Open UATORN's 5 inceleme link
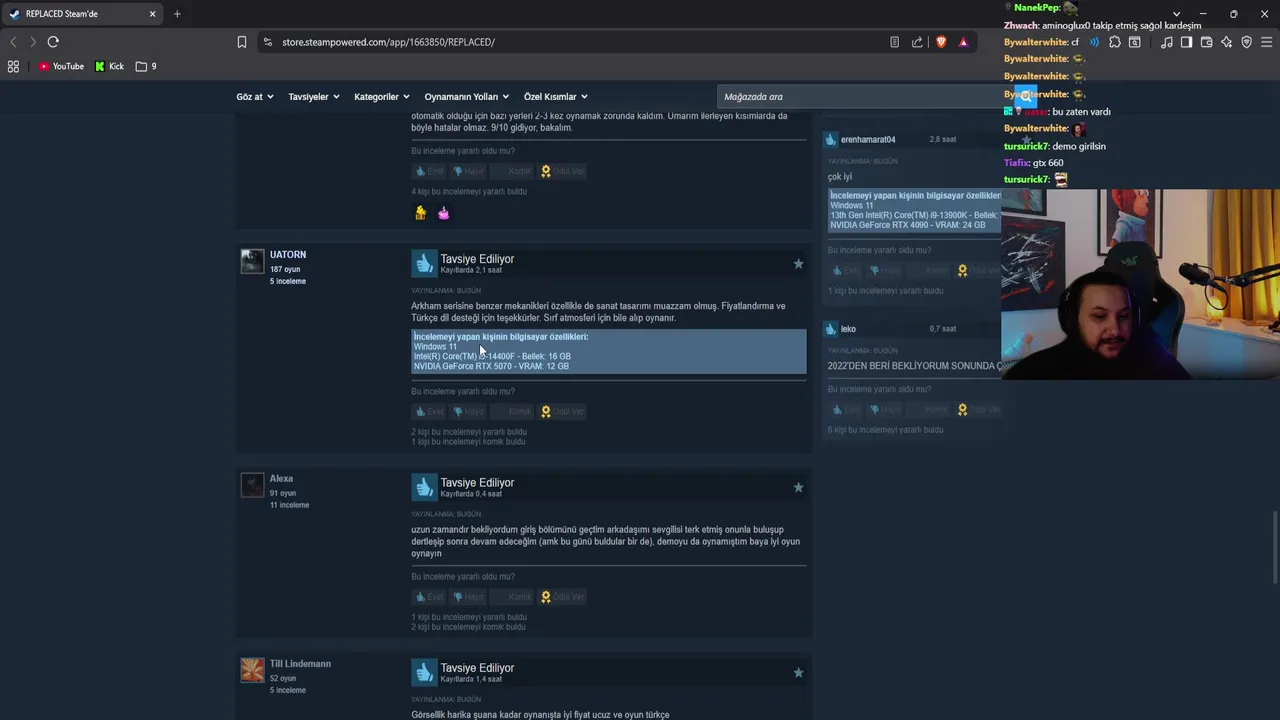 [288, 281]
